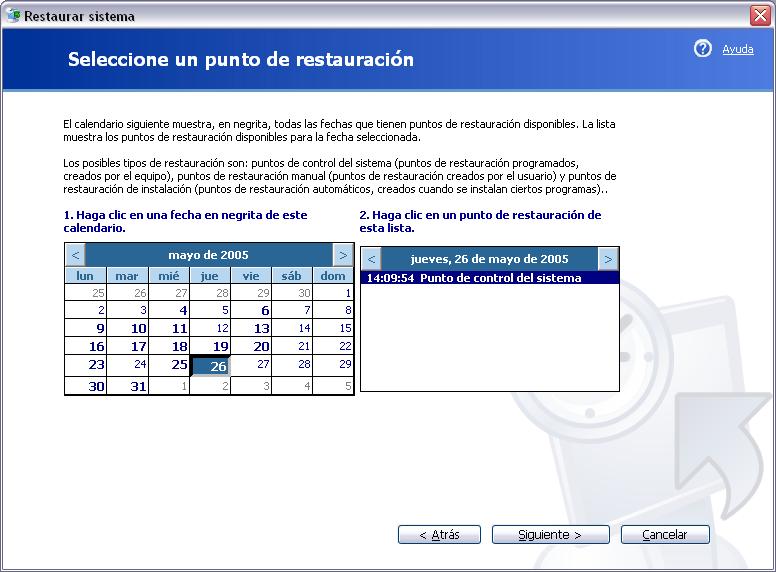The image size is (776, 572).
Task: Click the Siguiente button
Action: [x=550, y=534]
